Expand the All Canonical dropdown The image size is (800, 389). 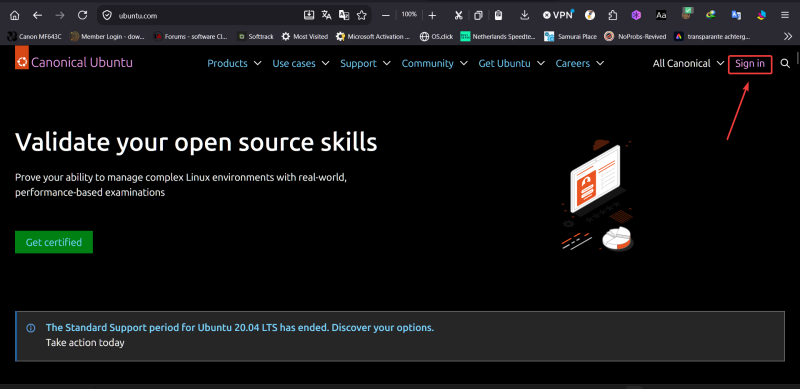[x=688, y=63]
